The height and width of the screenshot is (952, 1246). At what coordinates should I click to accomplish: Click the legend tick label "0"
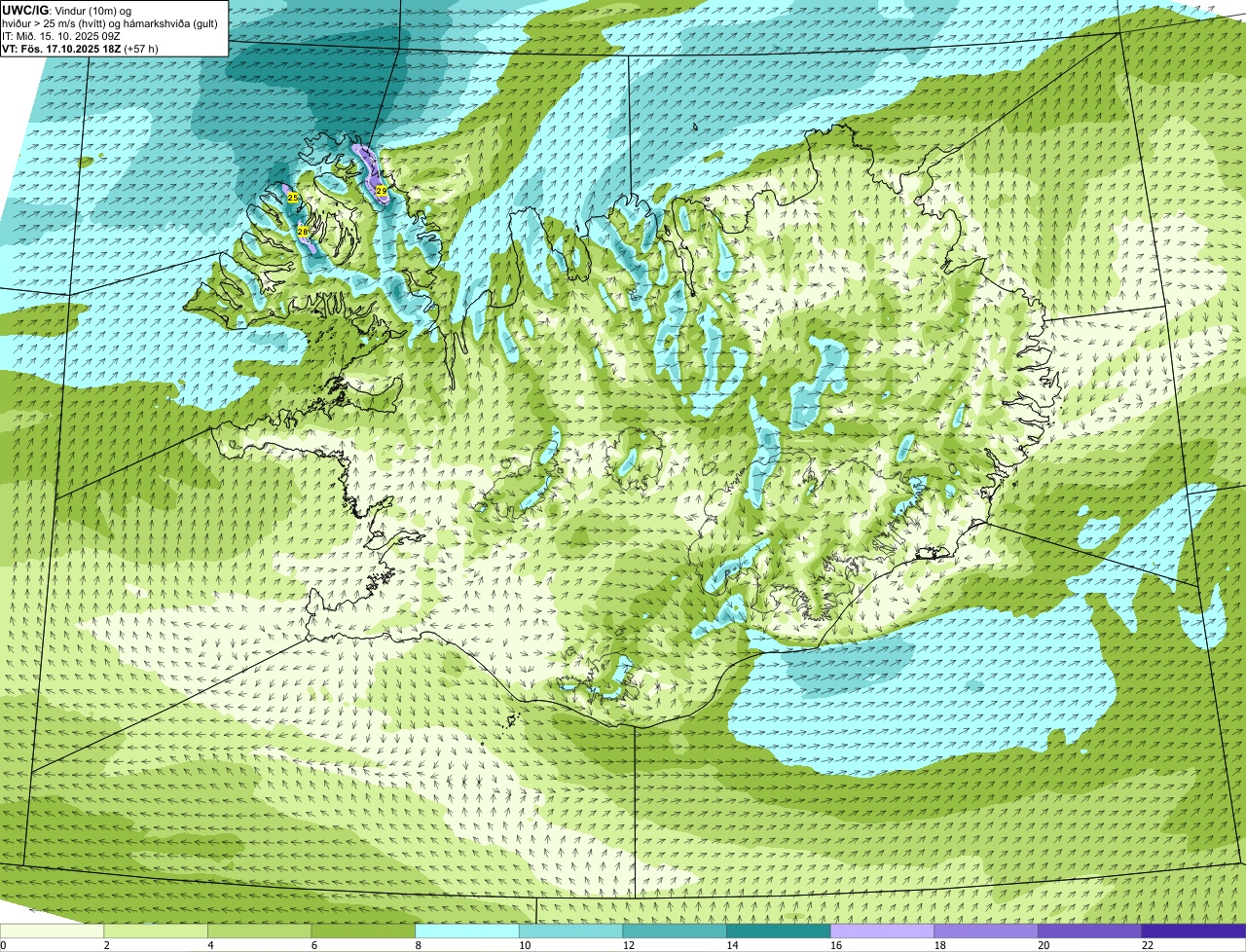pyautogui.click(x=3, y=945)
